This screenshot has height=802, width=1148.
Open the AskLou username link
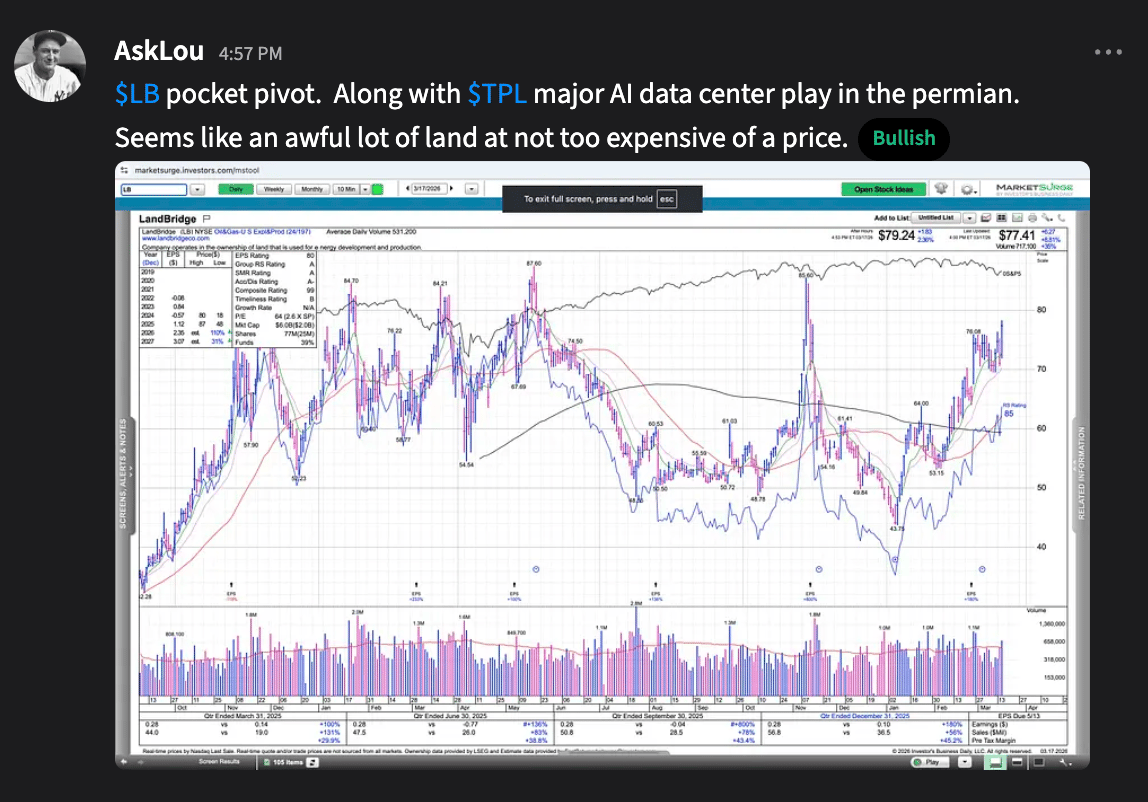point(159,51)
